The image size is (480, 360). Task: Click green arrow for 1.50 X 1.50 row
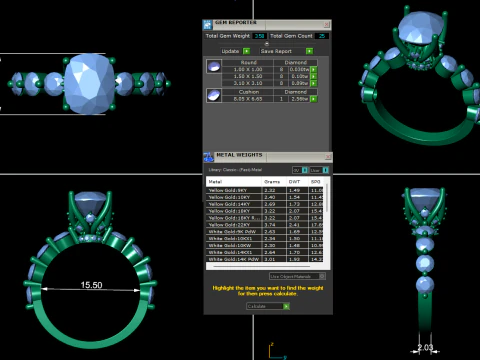pyautogui.click(x=313, y=76)
